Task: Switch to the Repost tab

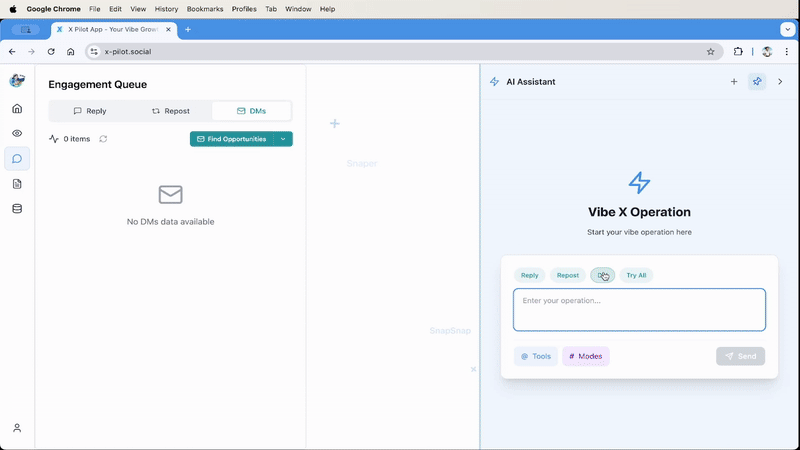Action: point(170,111)
